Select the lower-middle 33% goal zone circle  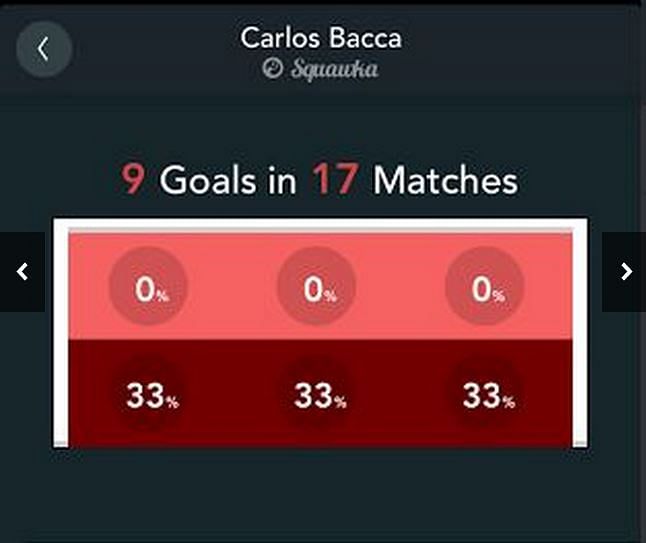click(x=316, y=395)
